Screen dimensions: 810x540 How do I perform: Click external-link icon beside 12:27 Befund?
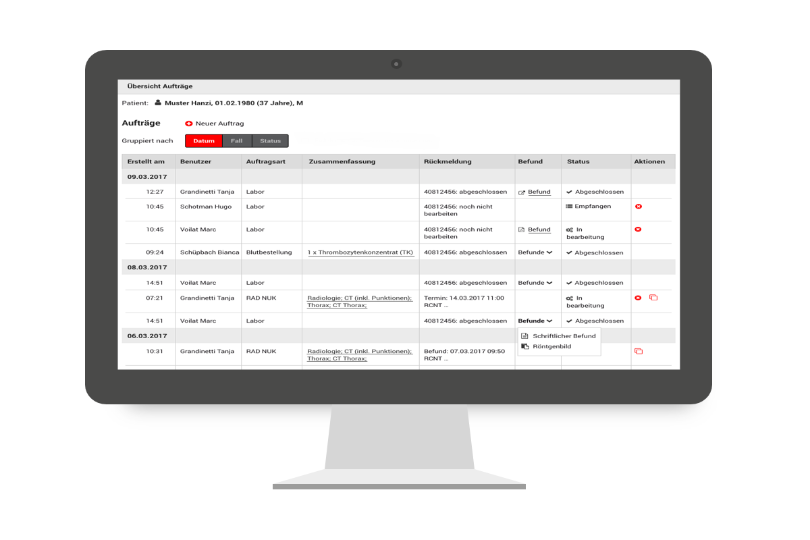coord(521,191)
